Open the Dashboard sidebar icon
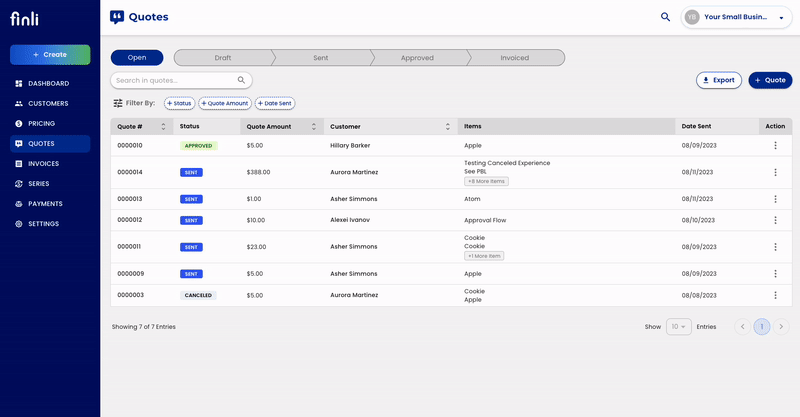800x417 pixels. coord(19,83)
